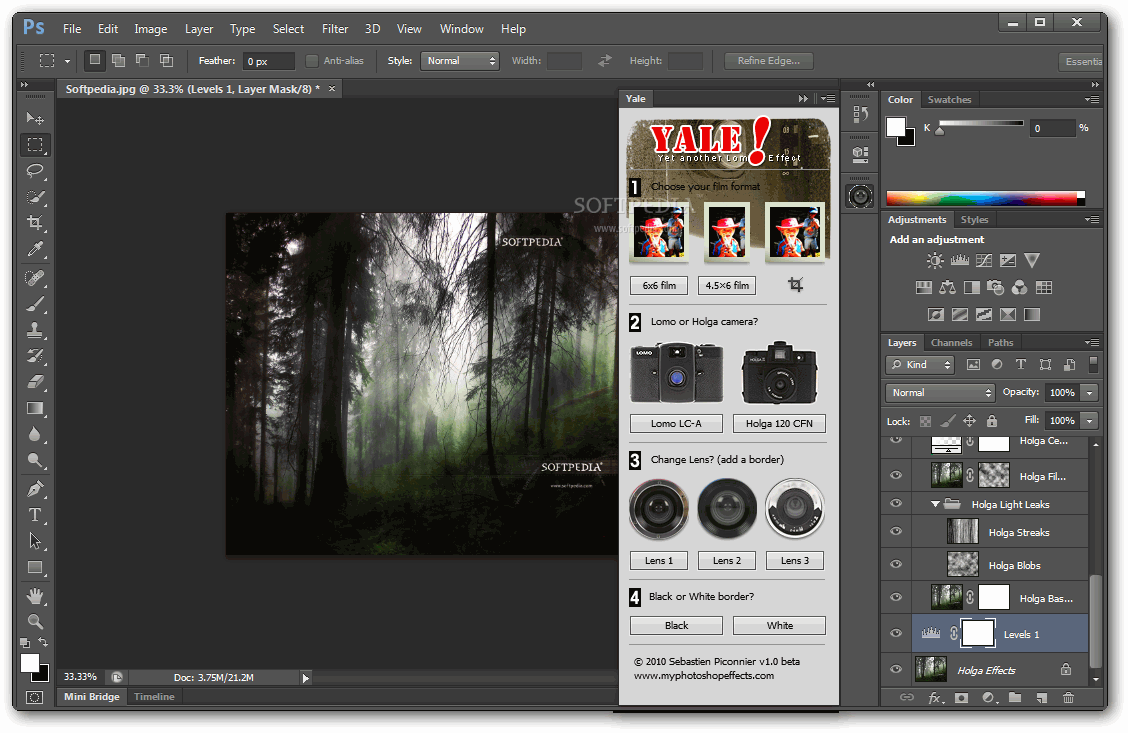Hide the Holga Blobs layer
The image size is (1128, 733).
(x=896, y=565)
